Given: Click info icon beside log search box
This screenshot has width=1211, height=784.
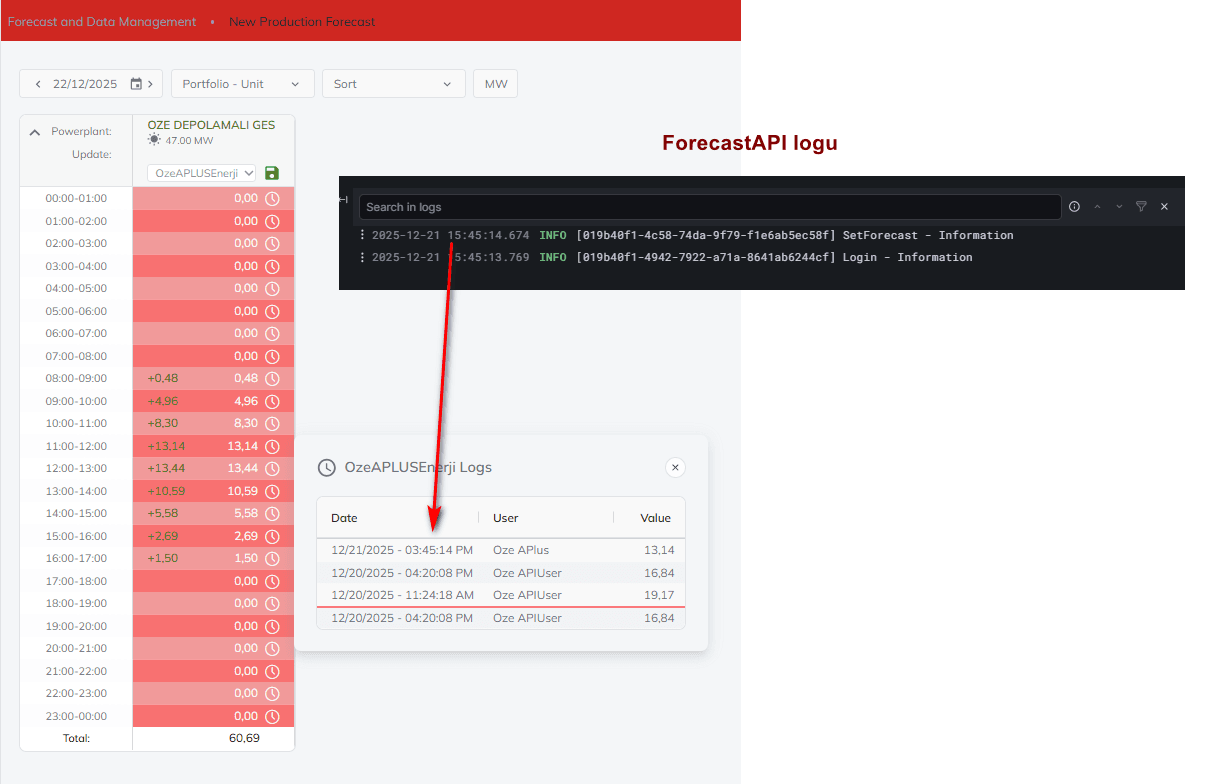Looking at the screenshot, I should pos(1074,207).
